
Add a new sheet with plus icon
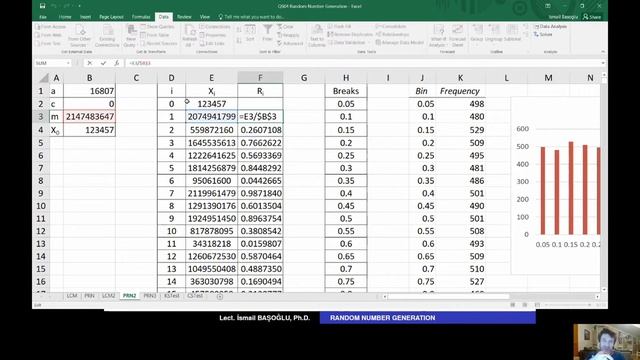220,296
